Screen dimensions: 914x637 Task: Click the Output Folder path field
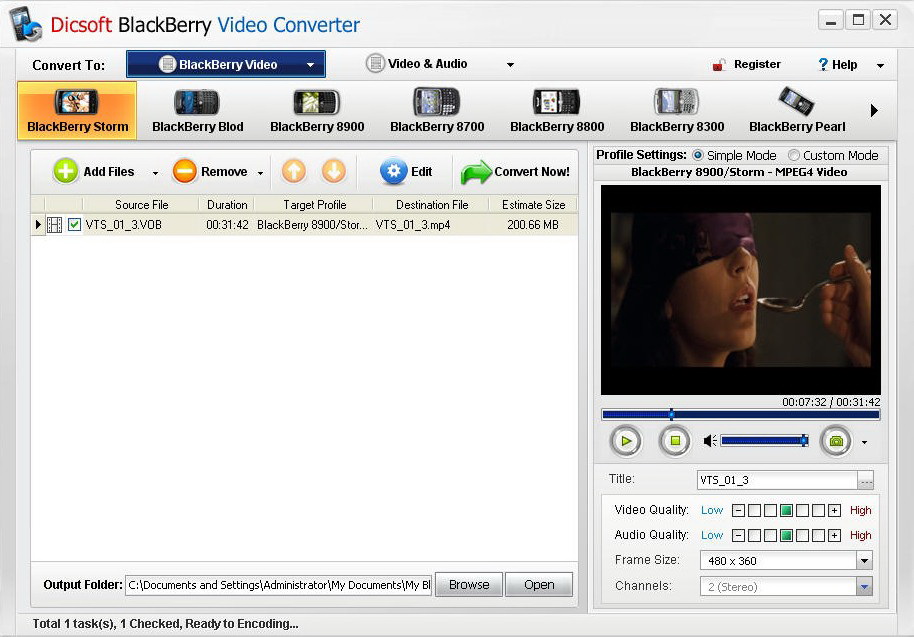(x=279, y=585)
